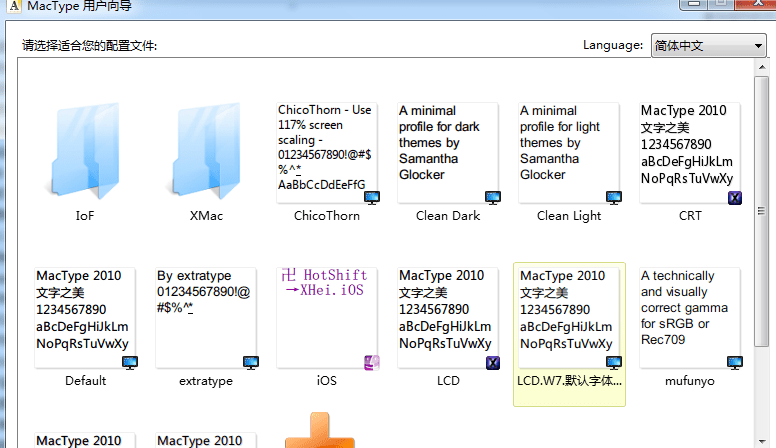Click the X badge icon on LCD profile
776x448 pixels.
(493, 363)
